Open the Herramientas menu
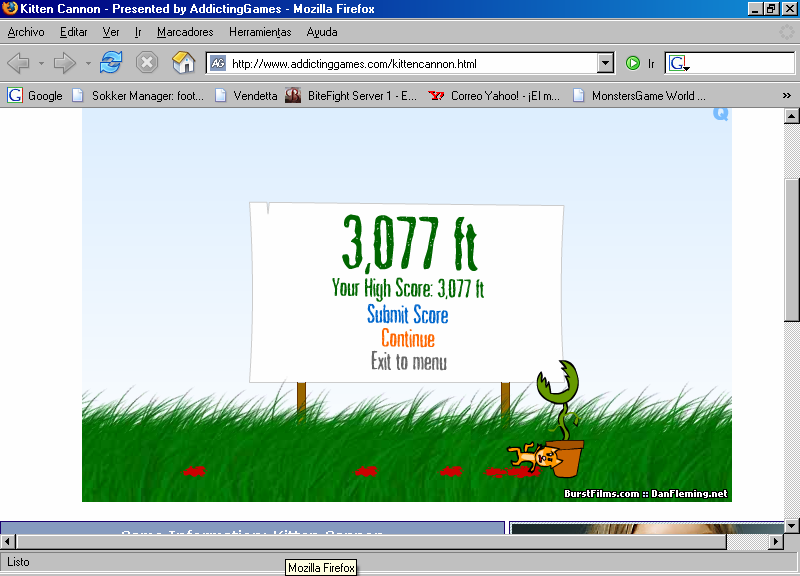 260,32
